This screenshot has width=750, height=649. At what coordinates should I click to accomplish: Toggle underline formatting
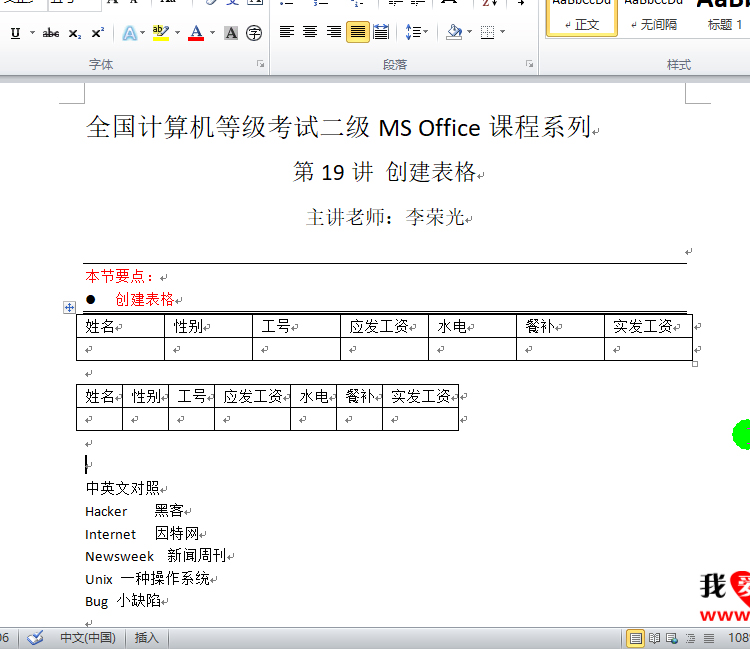(x=15, y=33)
